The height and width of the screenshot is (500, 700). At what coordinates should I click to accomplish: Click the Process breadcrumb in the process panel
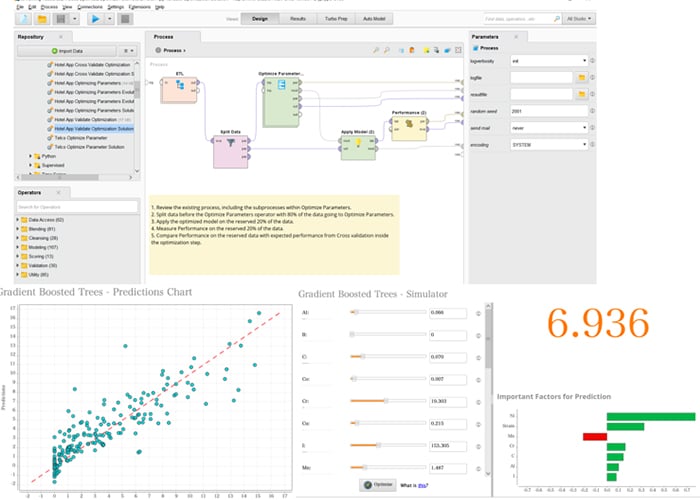pyautogui.click(x=174, y=50)
